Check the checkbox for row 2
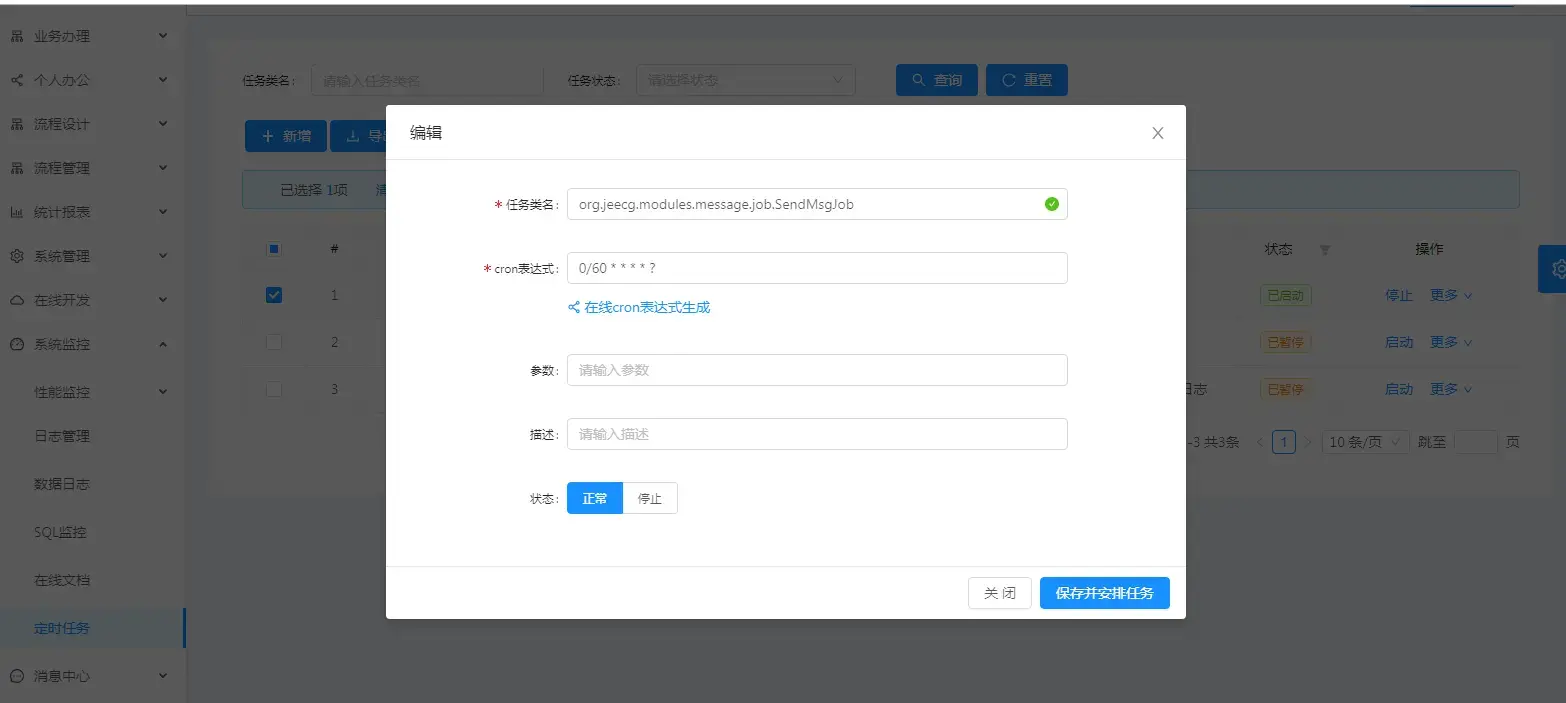 tap(274, 342)
